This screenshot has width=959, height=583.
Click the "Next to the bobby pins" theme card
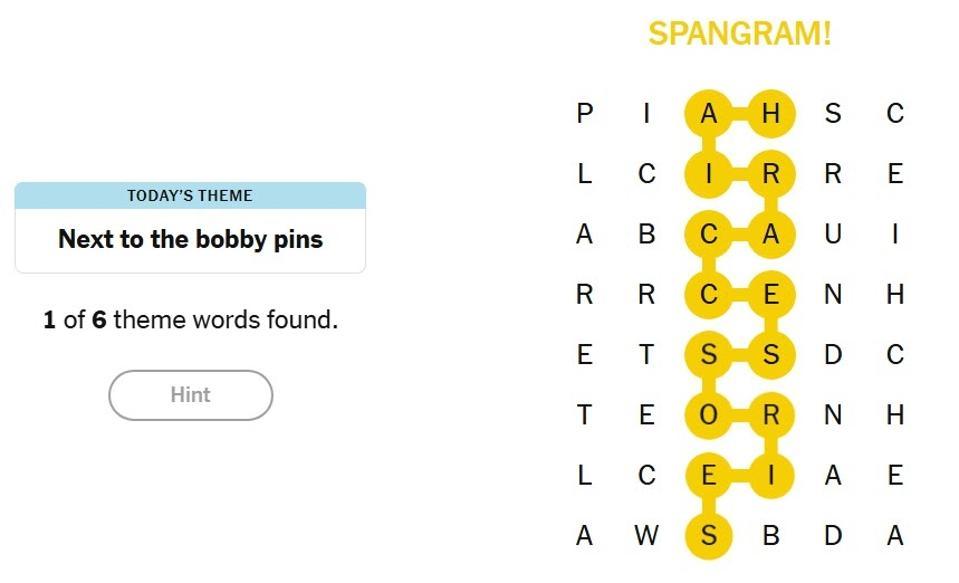(x=190, y=239)
